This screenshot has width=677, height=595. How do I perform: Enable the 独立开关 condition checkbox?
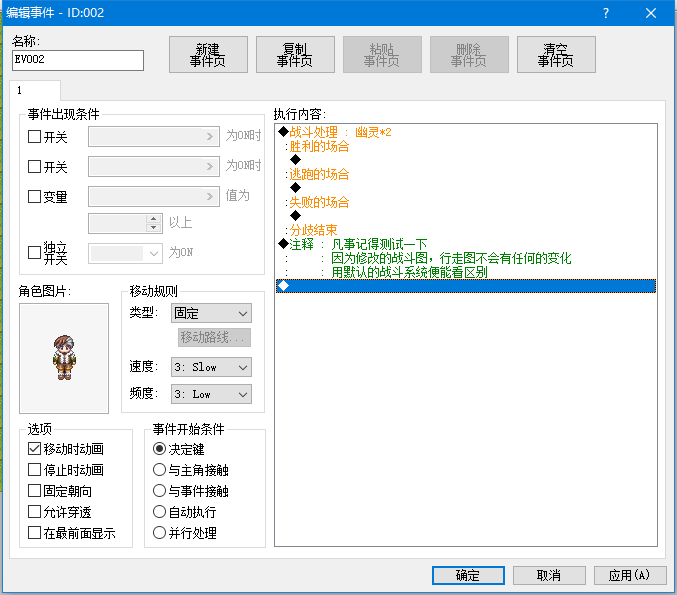pos(34,252)
